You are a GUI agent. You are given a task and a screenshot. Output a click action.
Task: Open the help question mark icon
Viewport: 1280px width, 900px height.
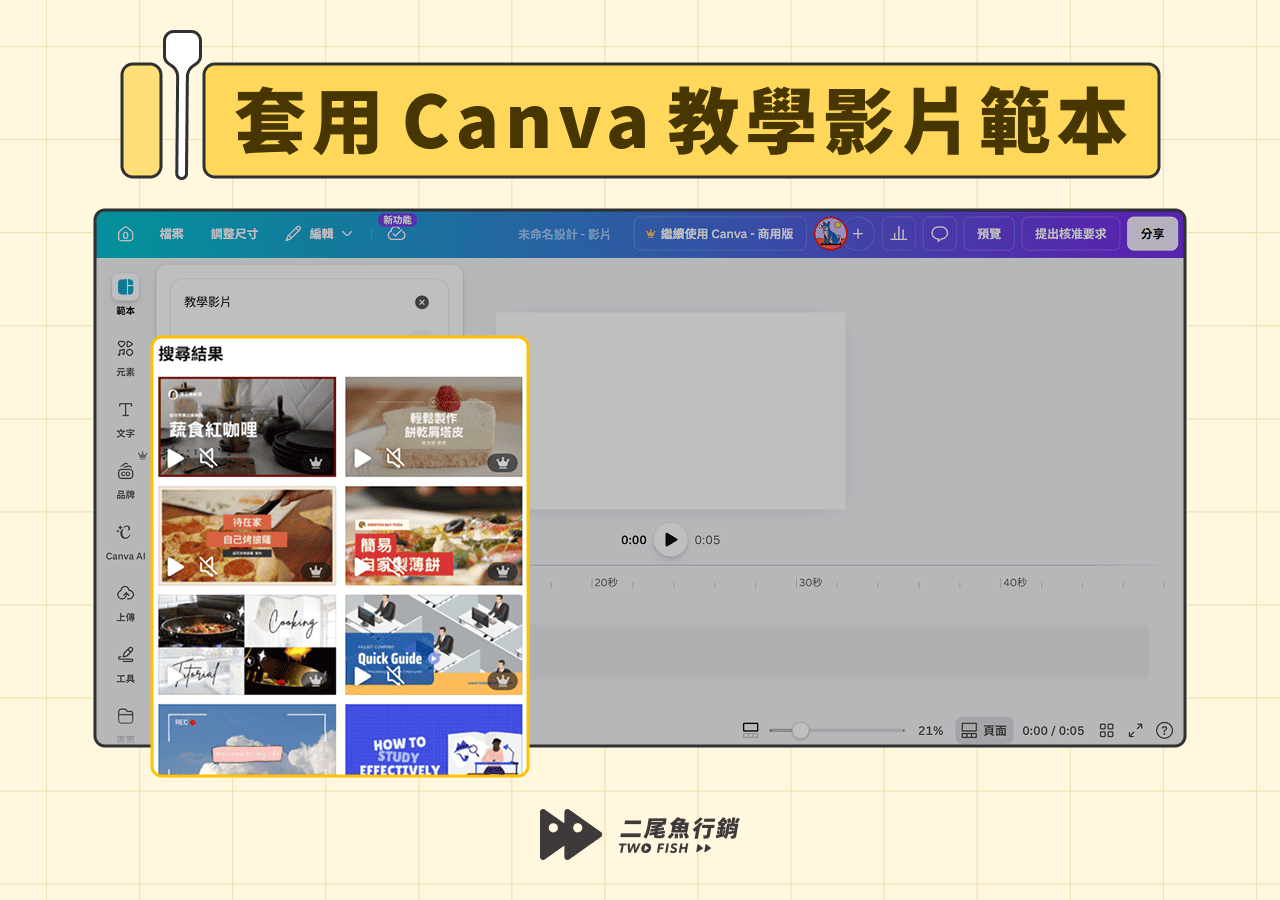1164,731
